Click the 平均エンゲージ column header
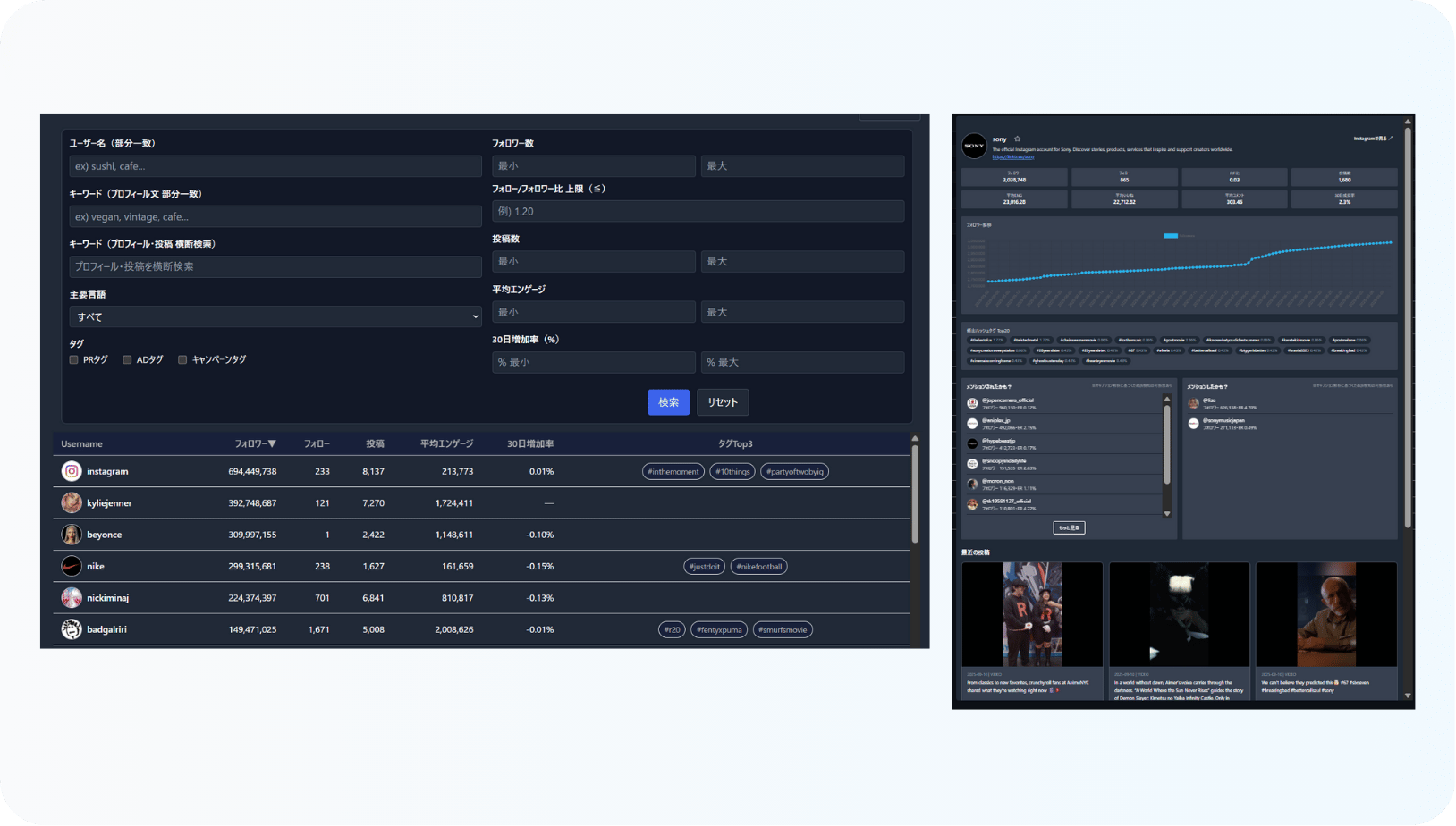The height and width of the screenshot is (826, 1456). pyautogui.click(x=446, y=443)
